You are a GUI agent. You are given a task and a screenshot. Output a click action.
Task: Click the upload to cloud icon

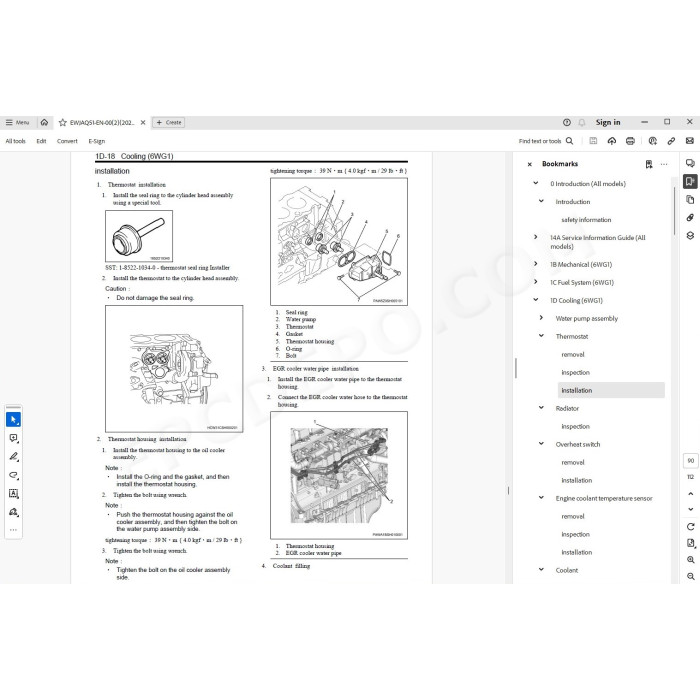click(x=612, y=141)
